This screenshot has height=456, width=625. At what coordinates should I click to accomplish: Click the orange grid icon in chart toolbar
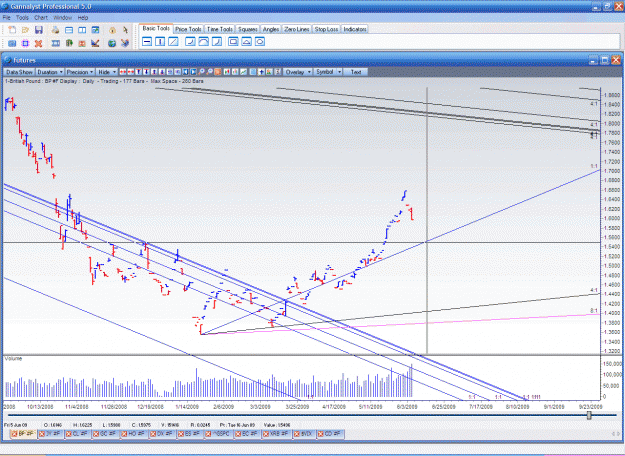click(x=218, y=72)
